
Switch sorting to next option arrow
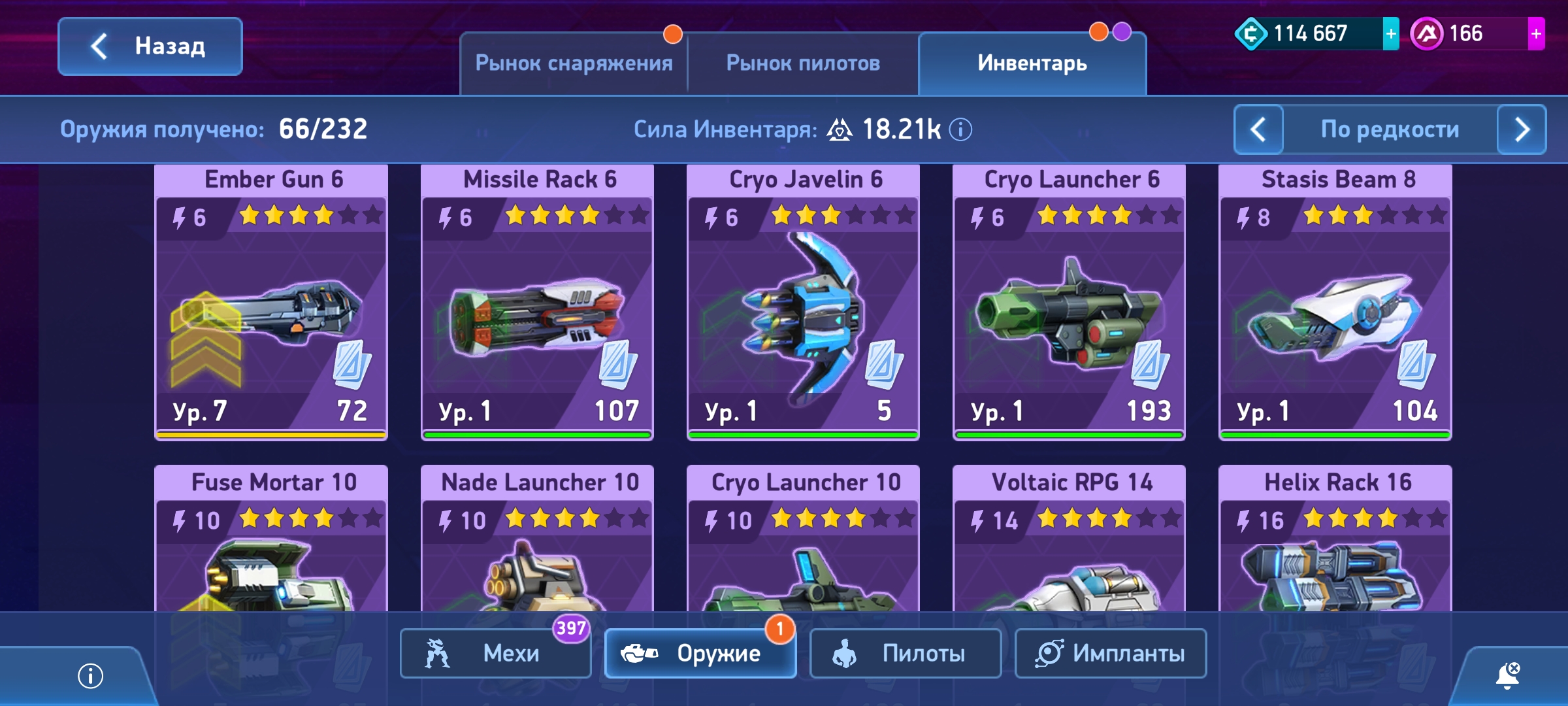pos(1522,129)
